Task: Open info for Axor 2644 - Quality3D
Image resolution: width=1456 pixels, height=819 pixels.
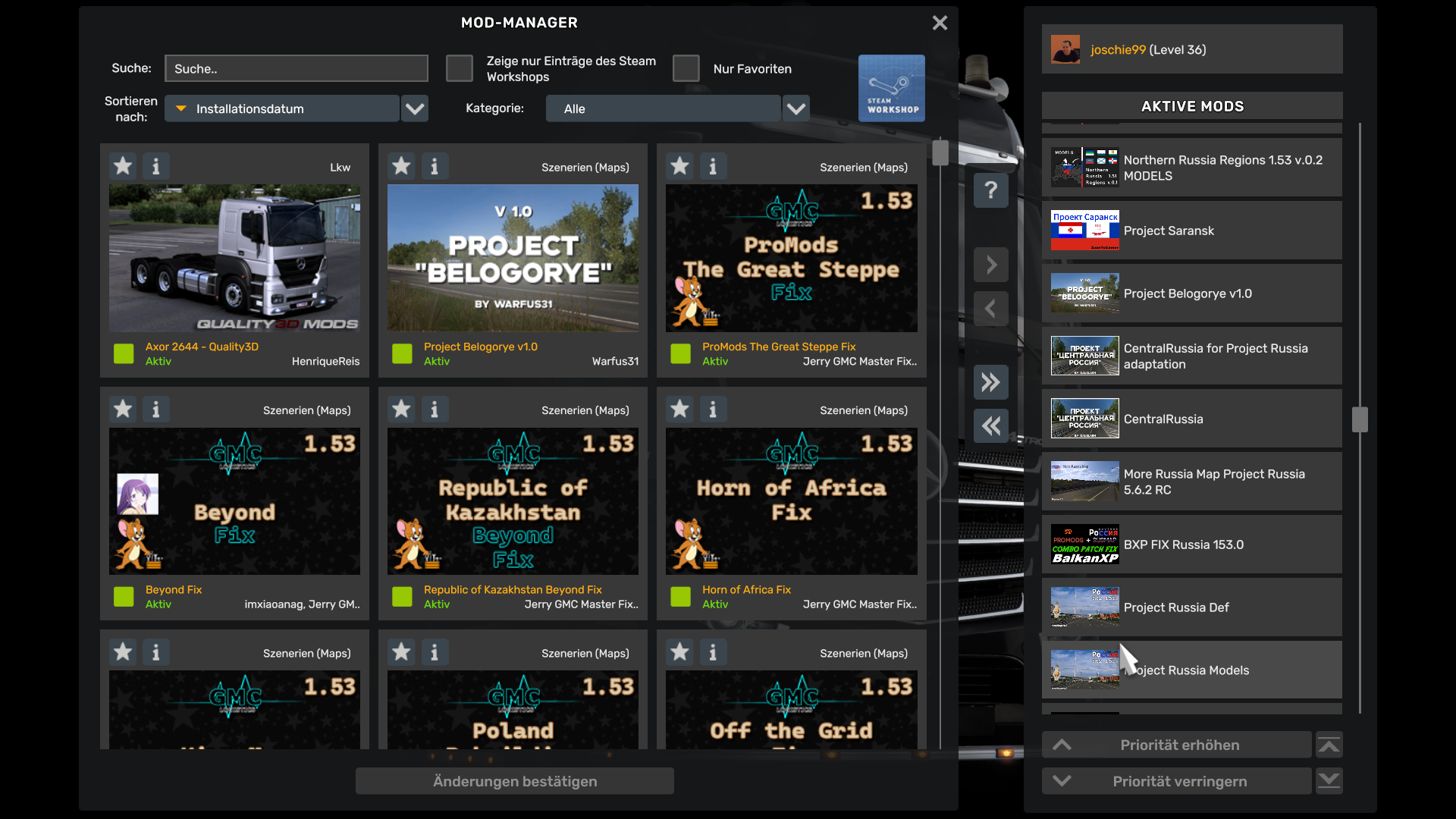Action: [x=156, y=166]
